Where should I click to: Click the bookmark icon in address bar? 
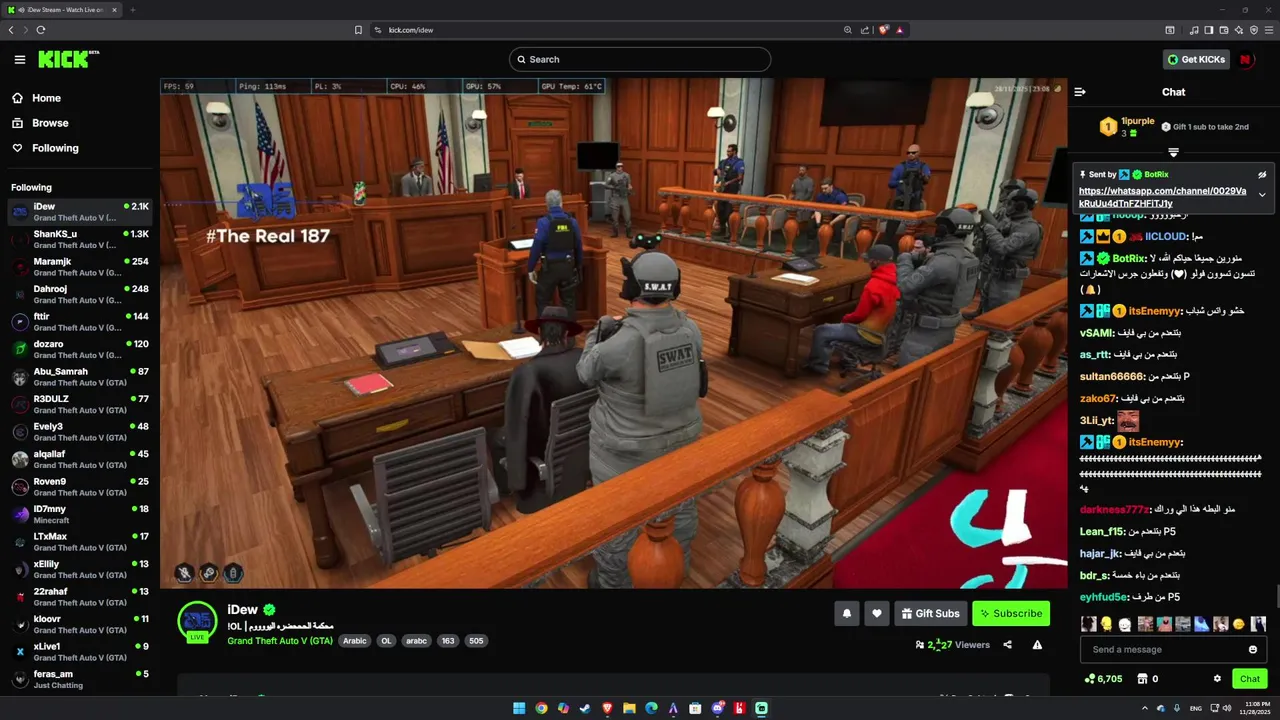pyautogui.click(x=358, y=30)
